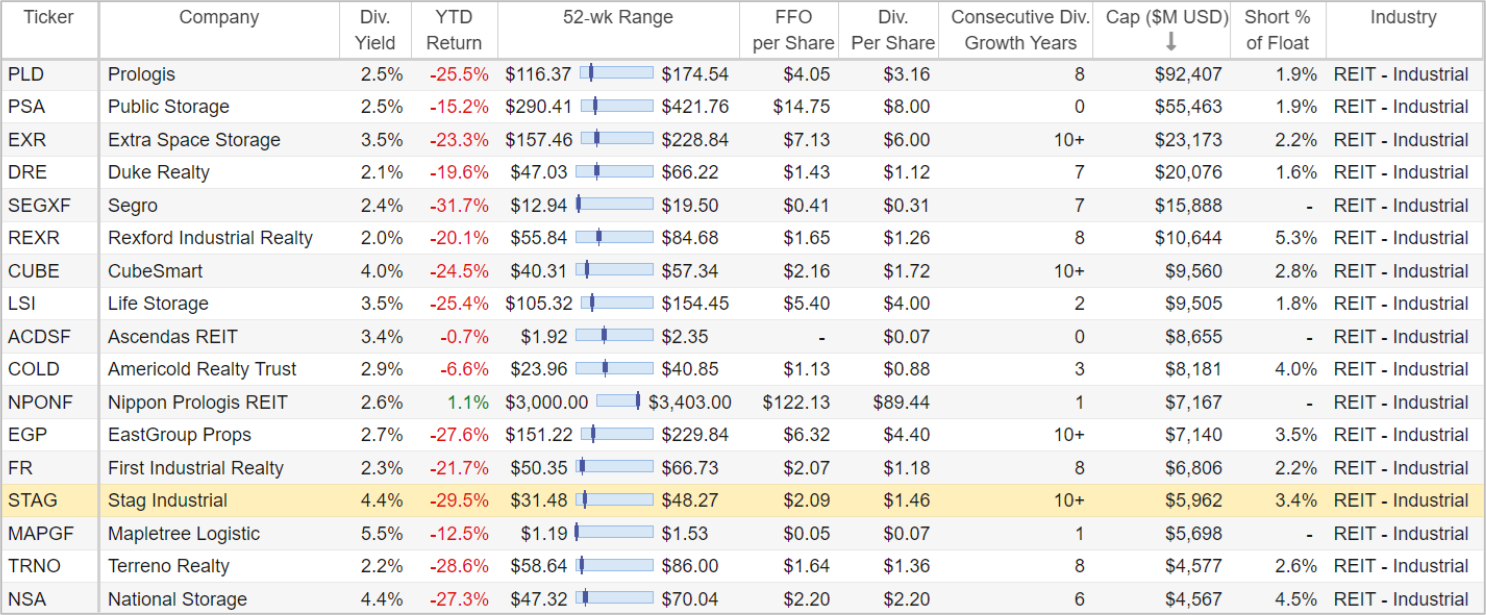Click company name Ascendas REIT
Image resolution: width=1486 pixels, height=615 pixels.
[x=172, y=336]
